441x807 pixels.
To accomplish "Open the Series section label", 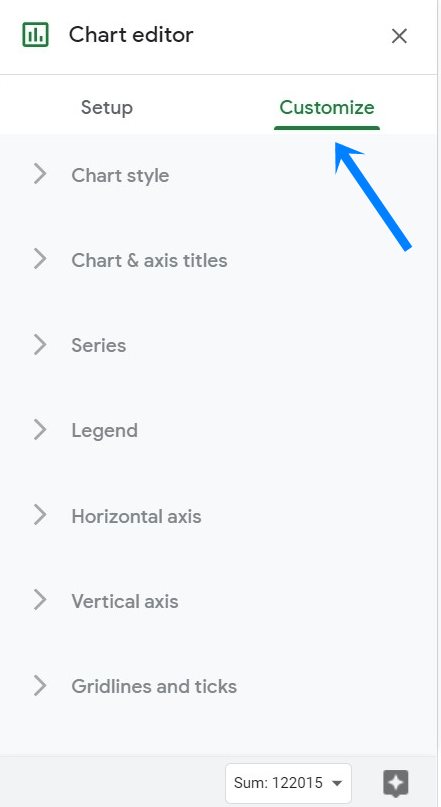I will click(x=98, y=345).
